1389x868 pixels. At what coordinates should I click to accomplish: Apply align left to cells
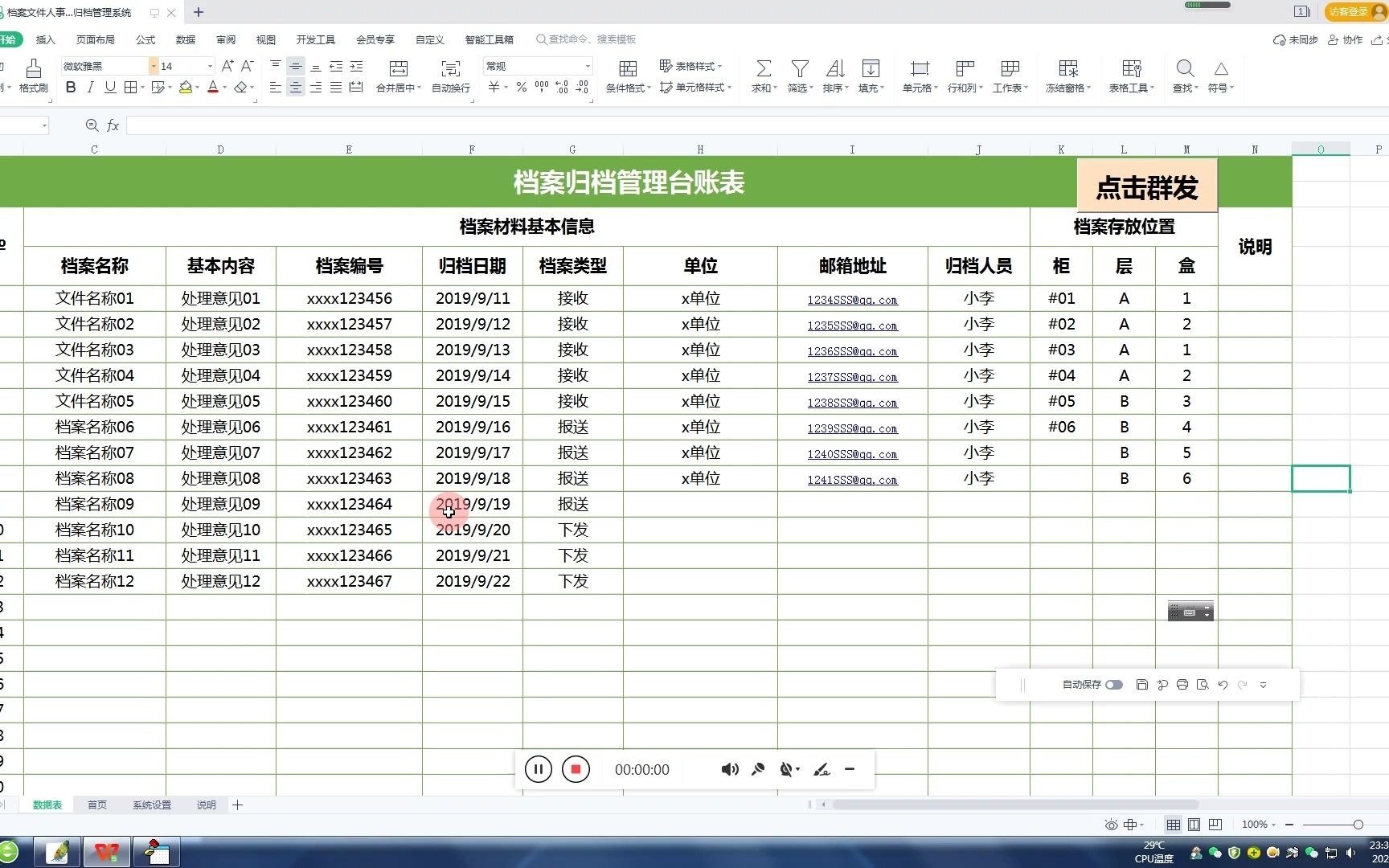[x=276, y=87]
